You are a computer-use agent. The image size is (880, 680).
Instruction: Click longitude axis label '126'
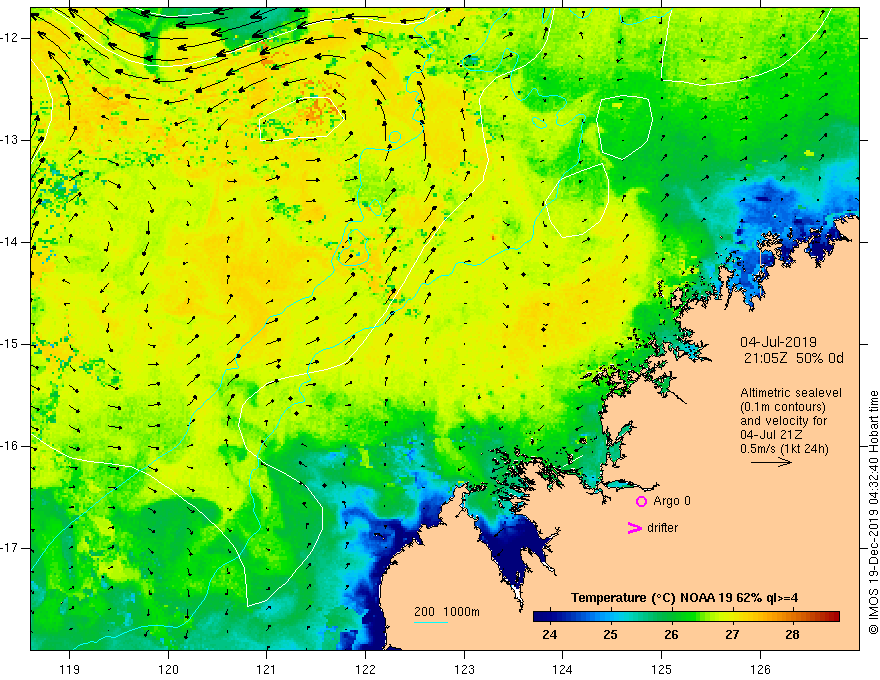[x=760, y=669]
